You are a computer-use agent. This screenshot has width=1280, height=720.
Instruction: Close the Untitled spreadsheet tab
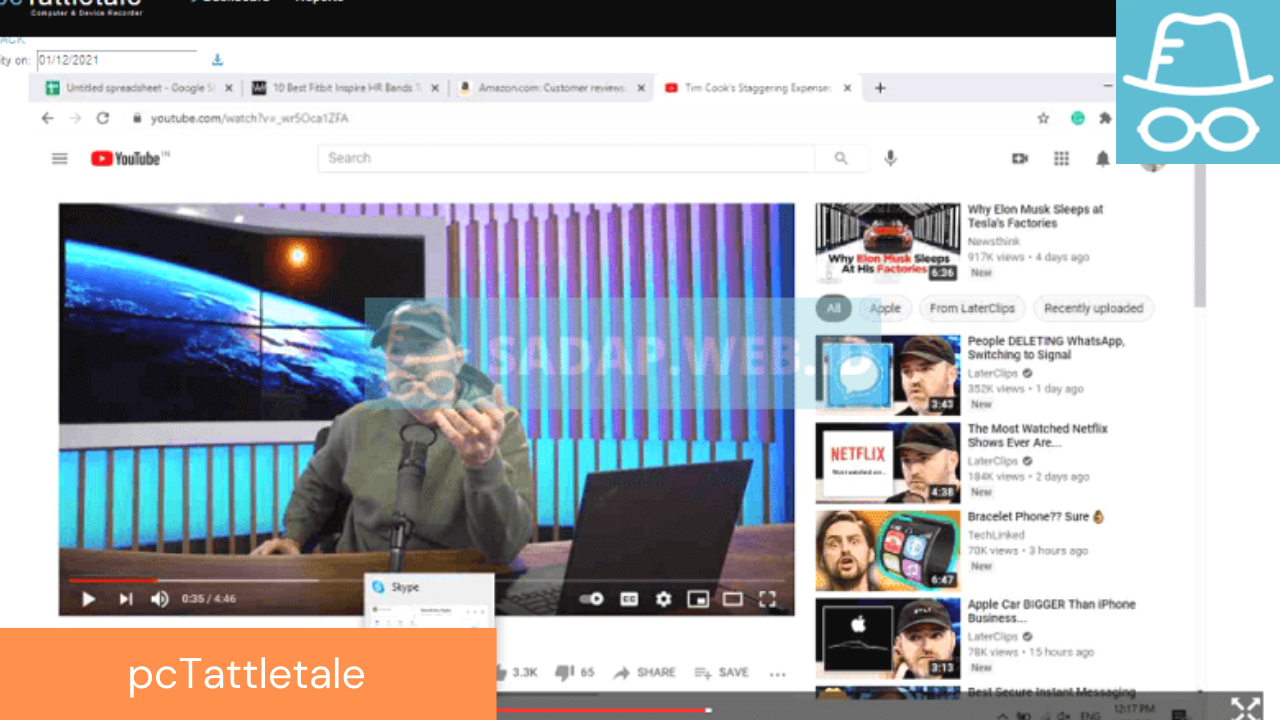[x=229, y=88]
